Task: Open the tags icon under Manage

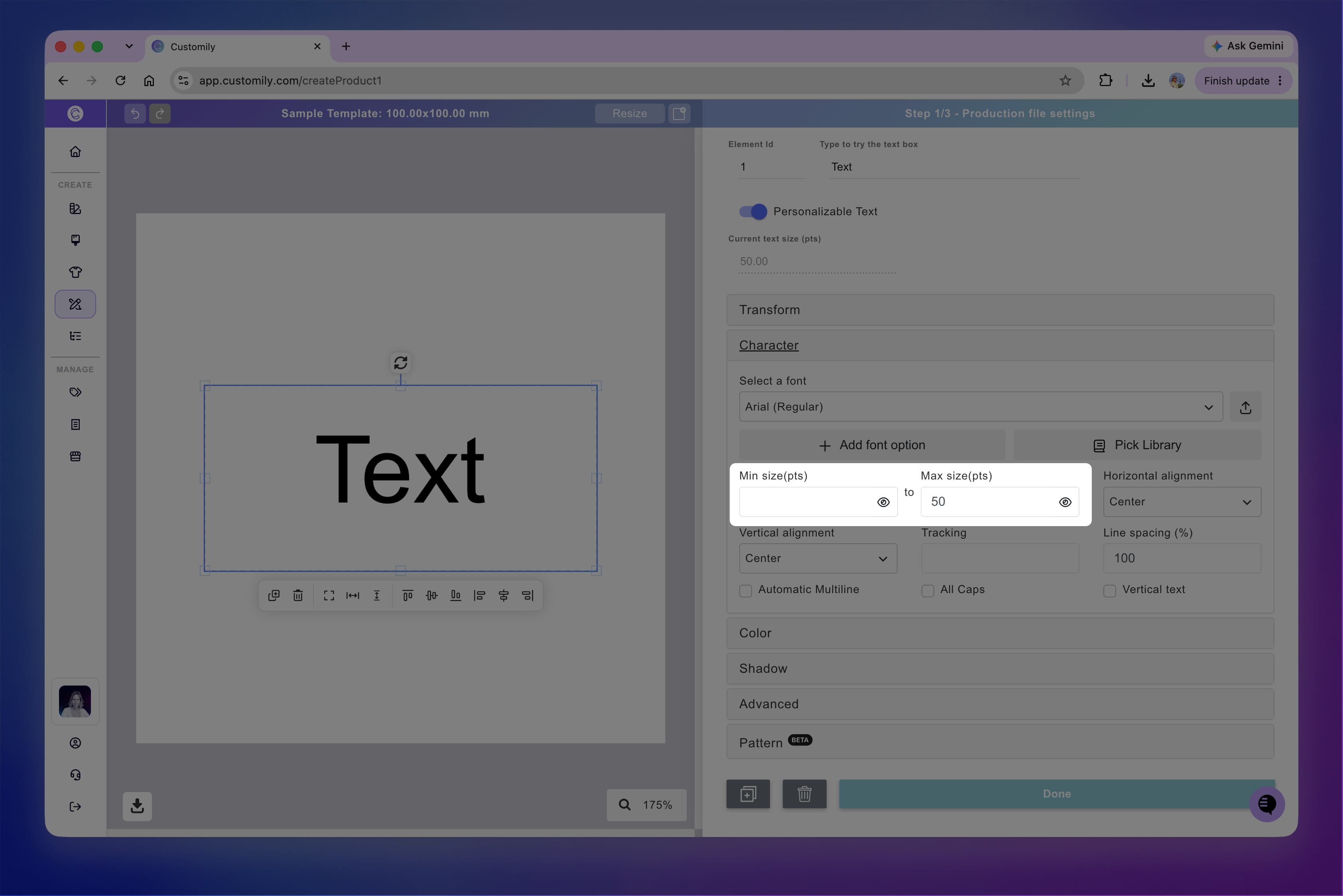Action: (x=75, y=392)
